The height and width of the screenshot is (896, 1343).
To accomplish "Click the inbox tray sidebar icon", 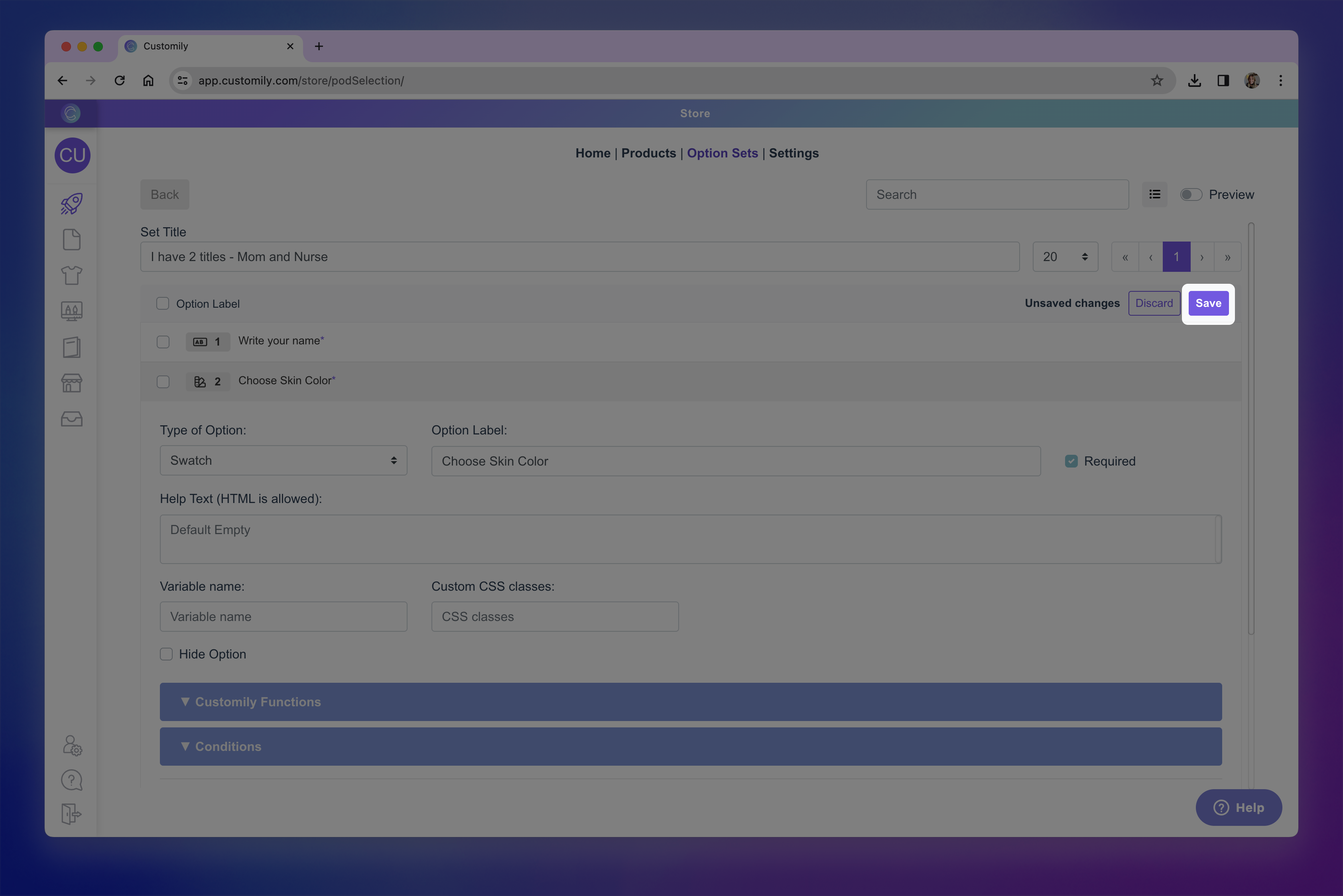I will coord(71,419).
